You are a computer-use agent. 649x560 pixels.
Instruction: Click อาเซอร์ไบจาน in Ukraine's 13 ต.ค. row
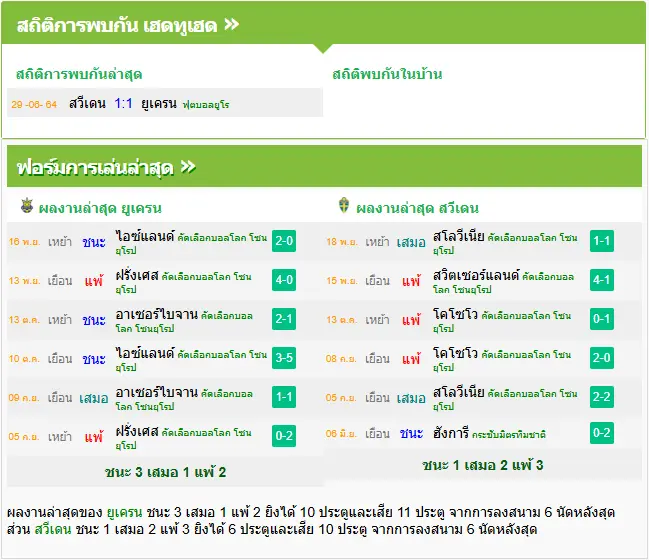tap(156, 314)
